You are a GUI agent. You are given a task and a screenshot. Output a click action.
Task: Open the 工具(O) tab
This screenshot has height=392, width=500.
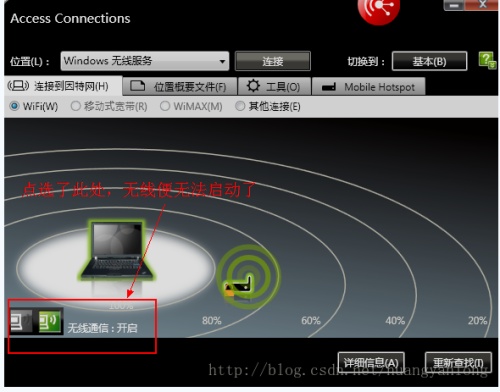[x=274, y=87]
